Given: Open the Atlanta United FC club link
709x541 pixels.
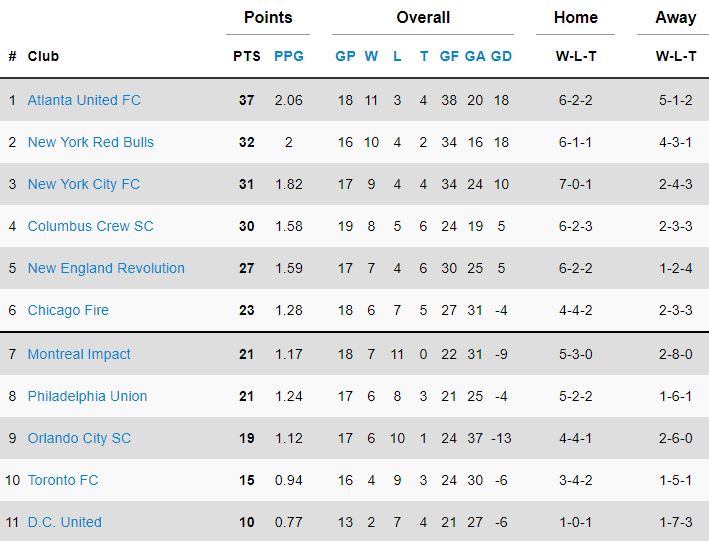Looking at the screenshot, I should 84,100.
